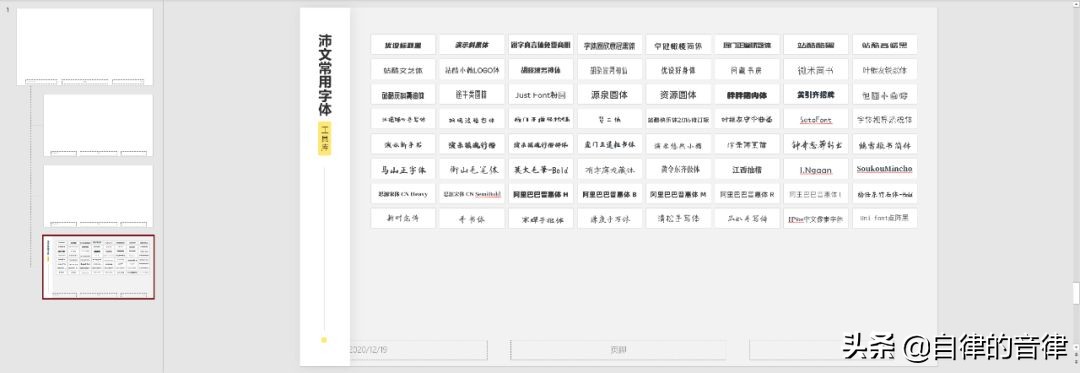Select the 资源圆体 font card

click(678, 94)
